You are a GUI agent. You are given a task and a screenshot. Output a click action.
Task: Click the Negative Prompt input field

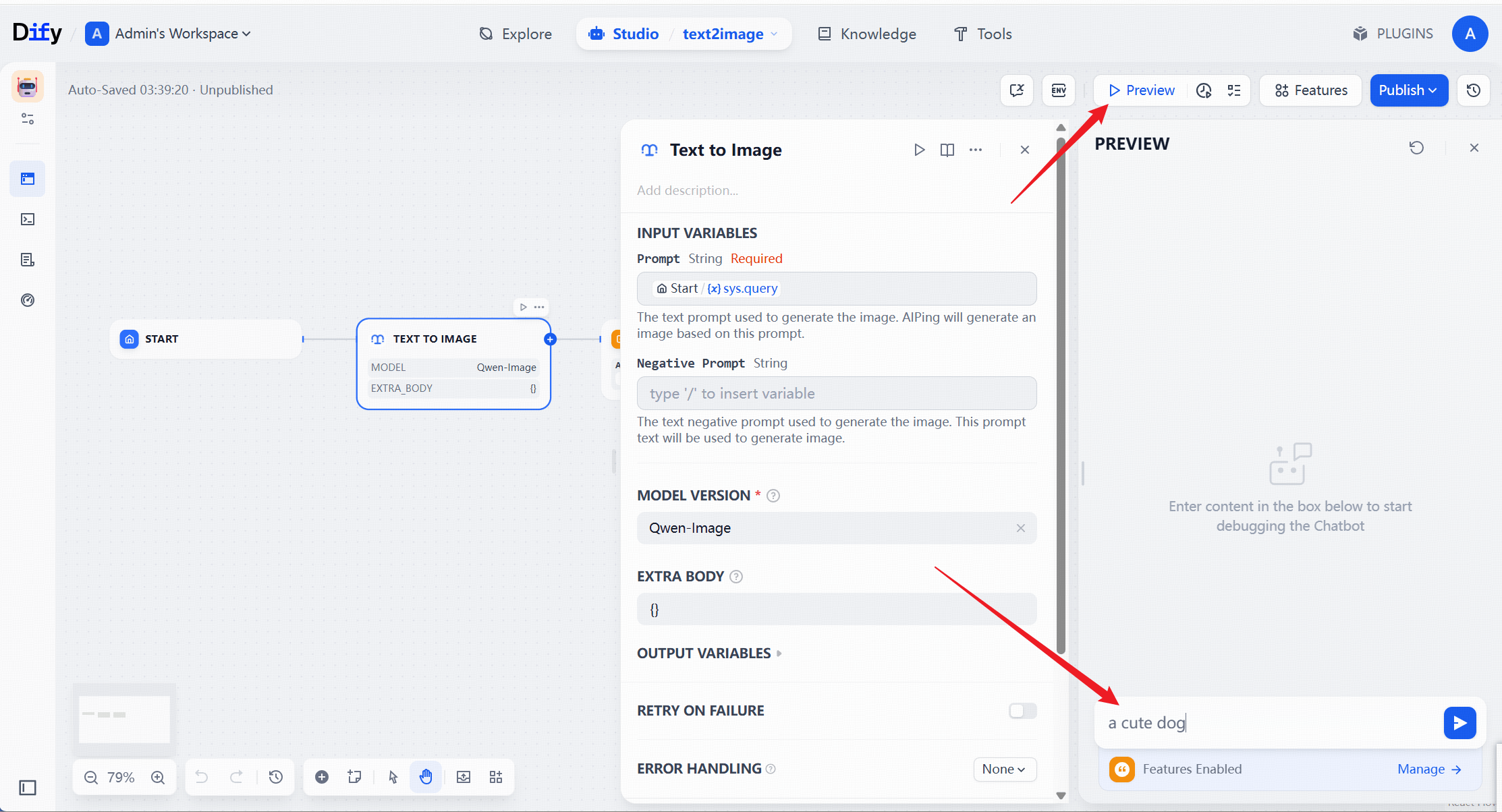coord(836,394)
